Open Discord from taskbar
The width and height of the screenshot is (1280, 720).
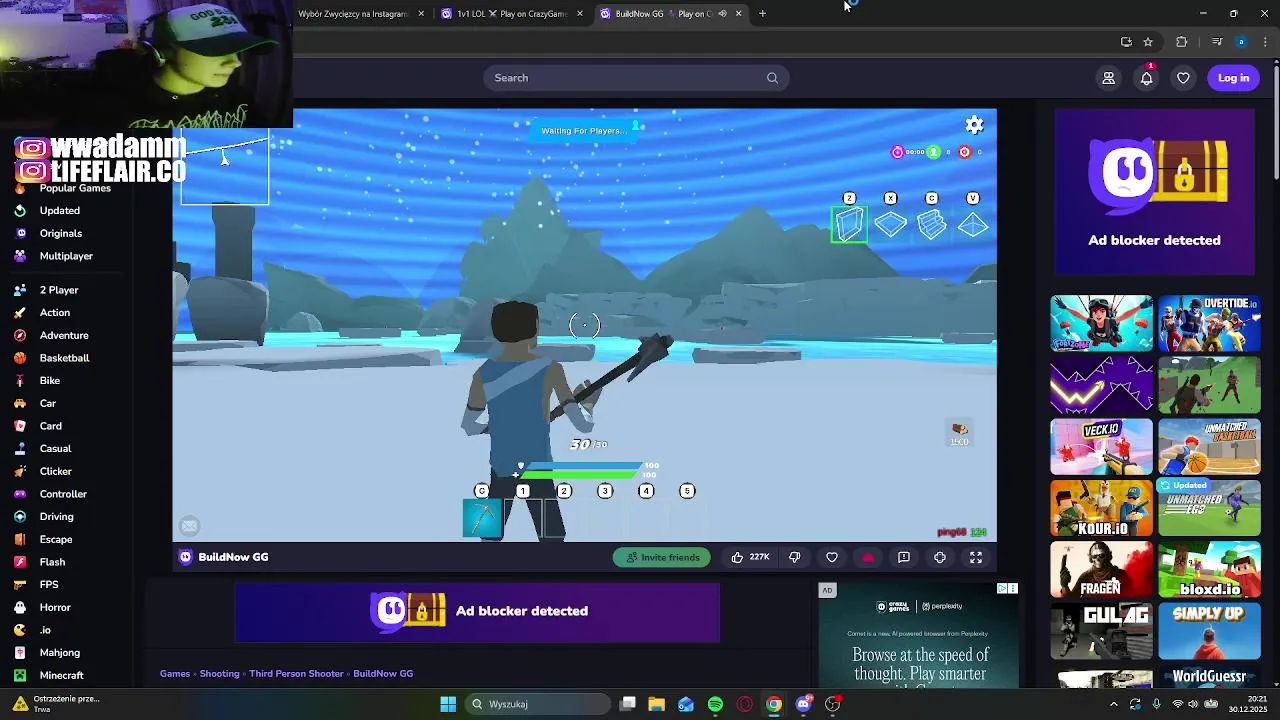[x=803, y=704]
